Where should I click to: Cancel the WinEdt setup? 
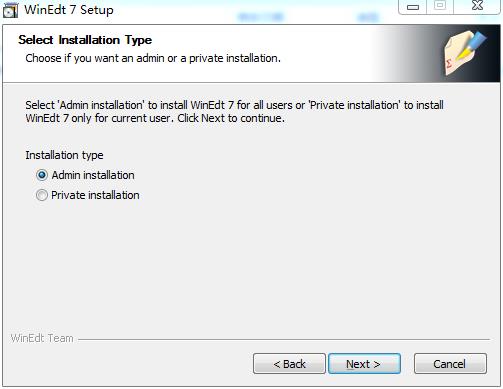pos(450,364)
